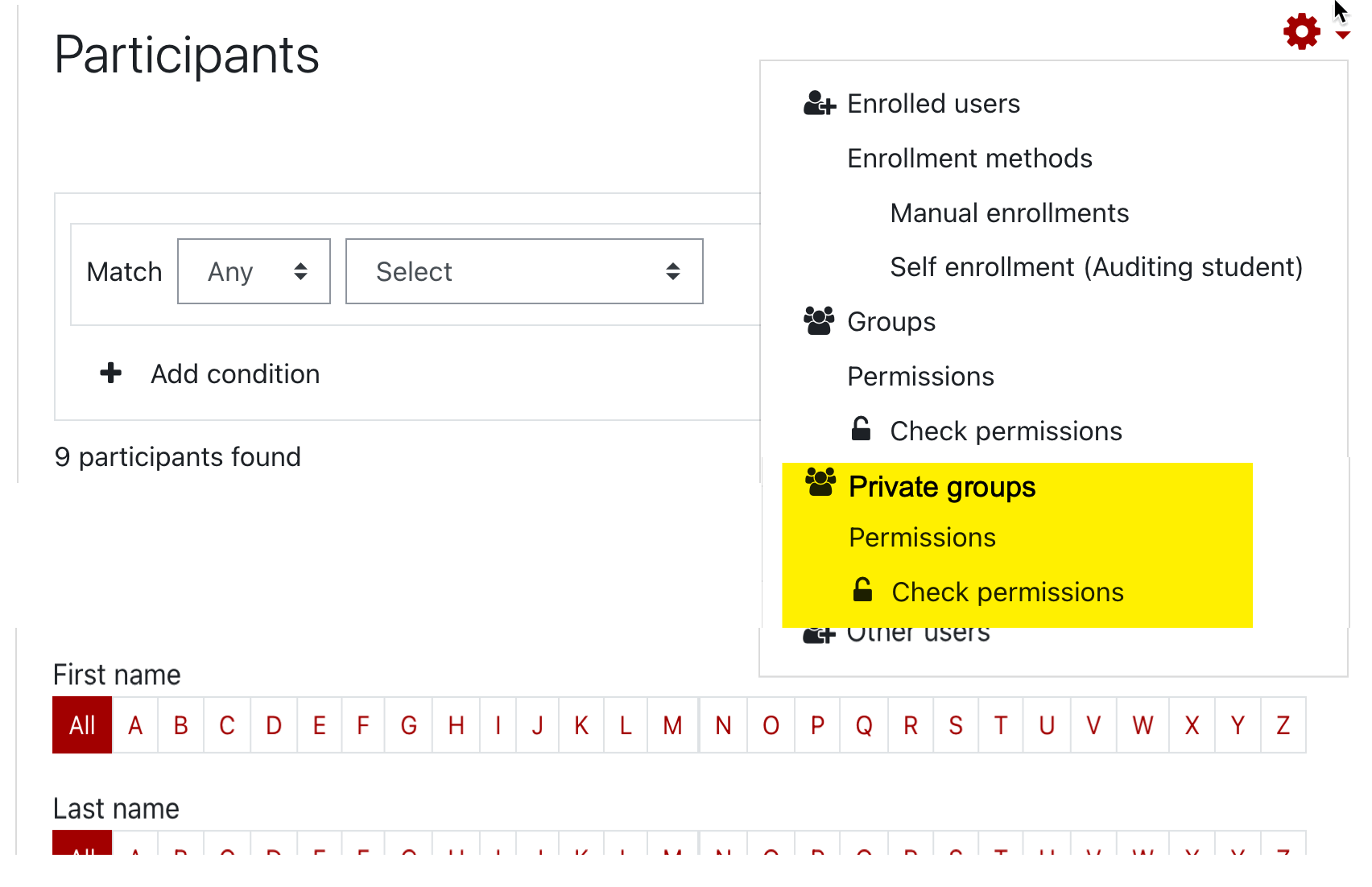Expand the Match Any dropdown
The image size is (1372, 887).
click(x=254, y=271)
